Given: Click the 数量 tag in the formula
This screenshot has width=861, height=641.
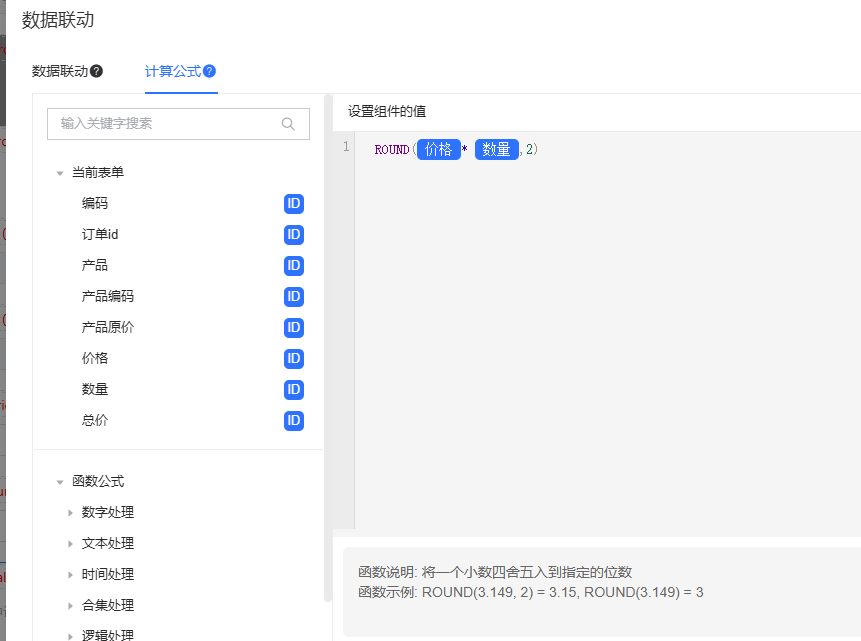Looking at the screenshot, I should [496, 149].
